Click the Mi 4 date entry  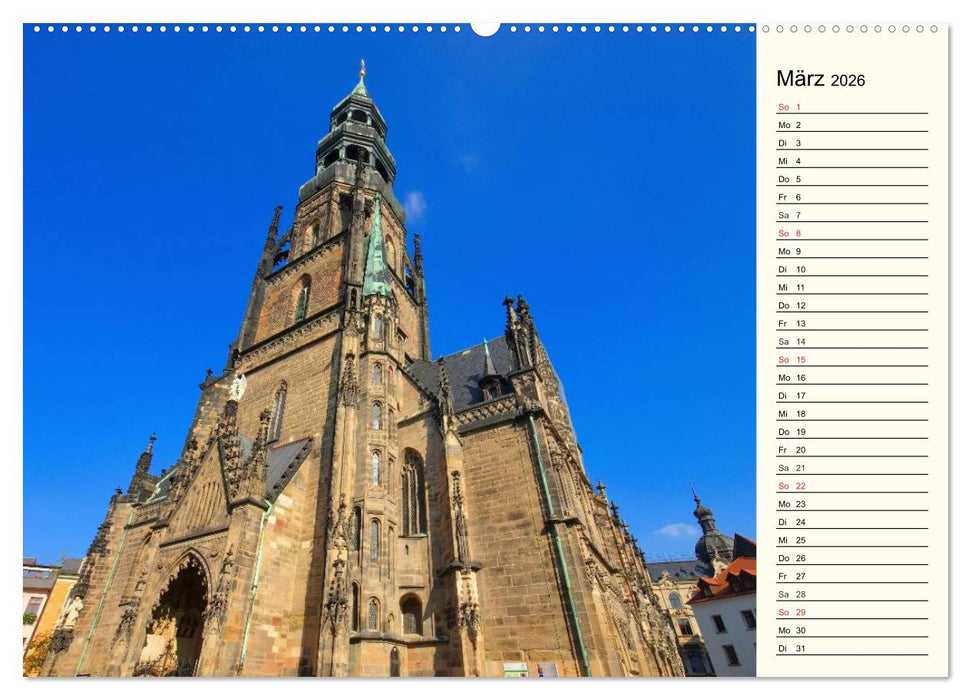[790, 159]
